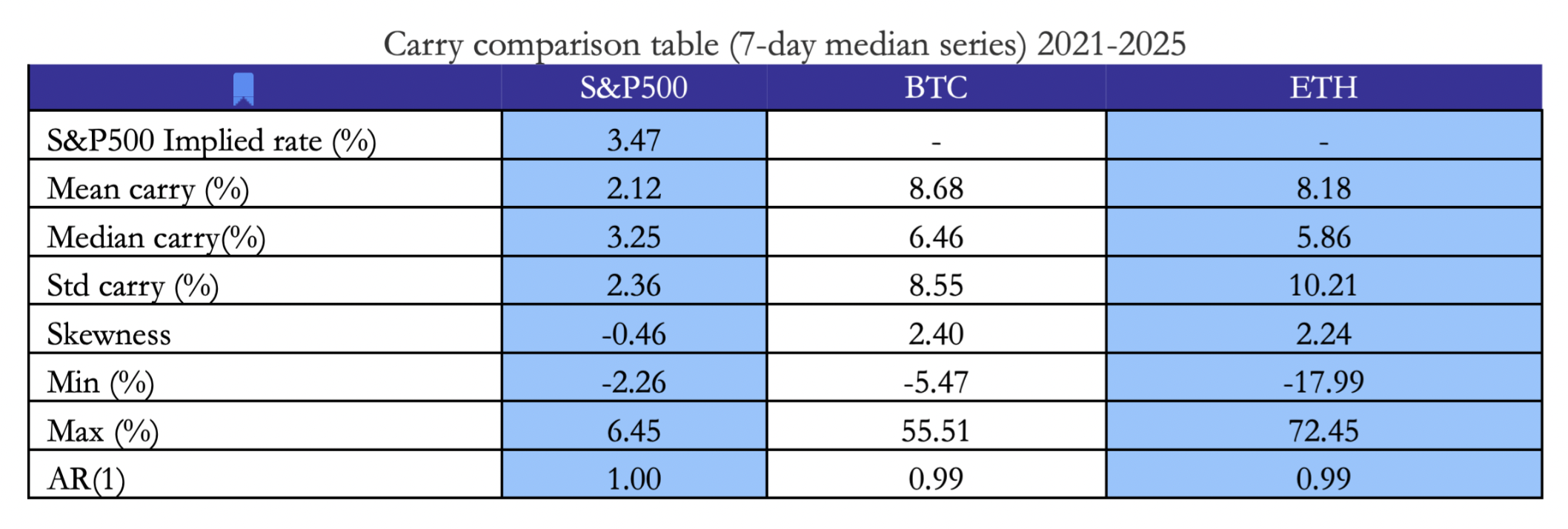Select the ETH minimum value -17.99
Image resolution: width=1568 pixels, height=529 pixels.
tap(1323, 383)
